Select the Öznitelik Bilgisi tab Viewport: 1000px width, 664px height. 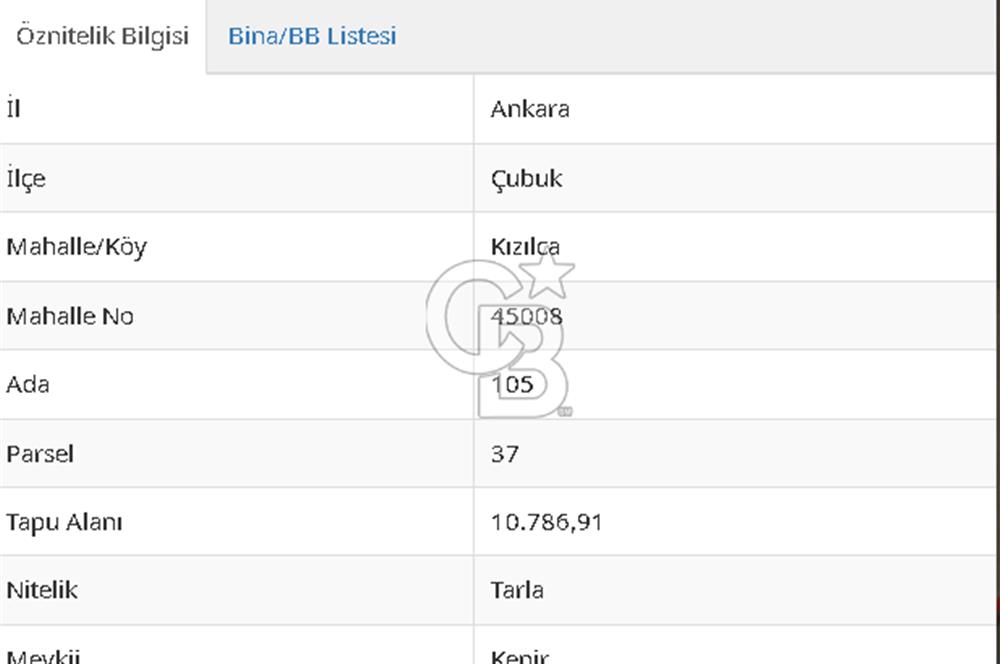102,36
